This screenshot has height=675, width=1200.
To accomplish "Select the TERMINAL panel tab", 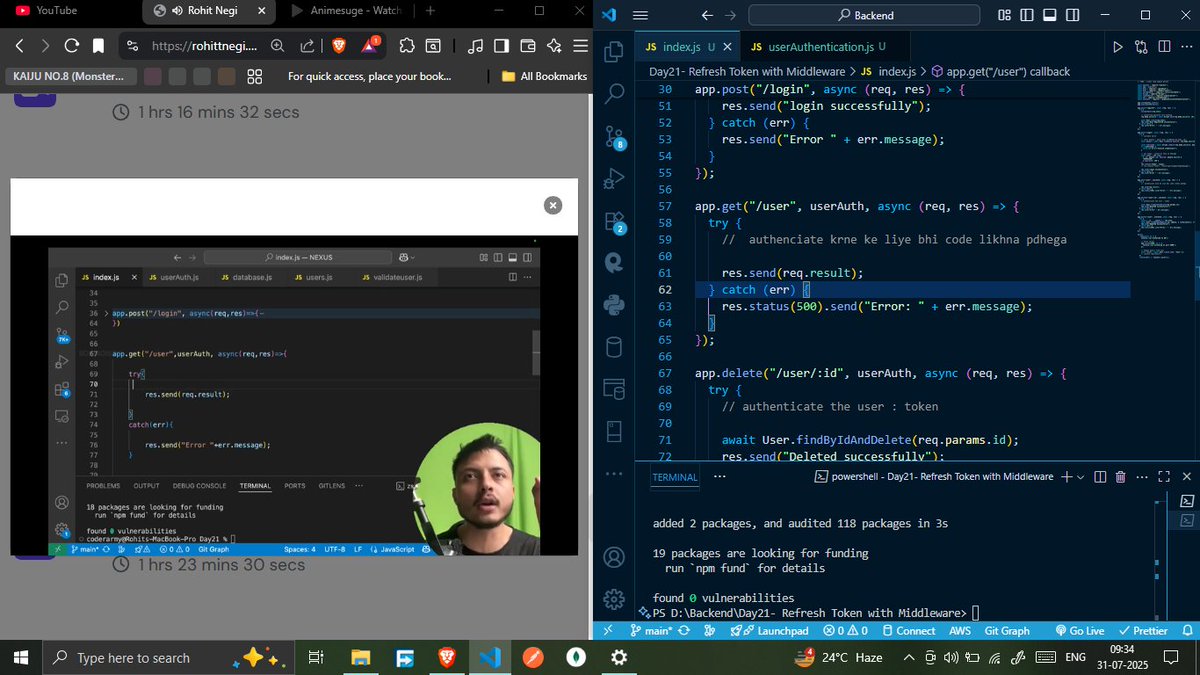I will [x=675, y=477].
